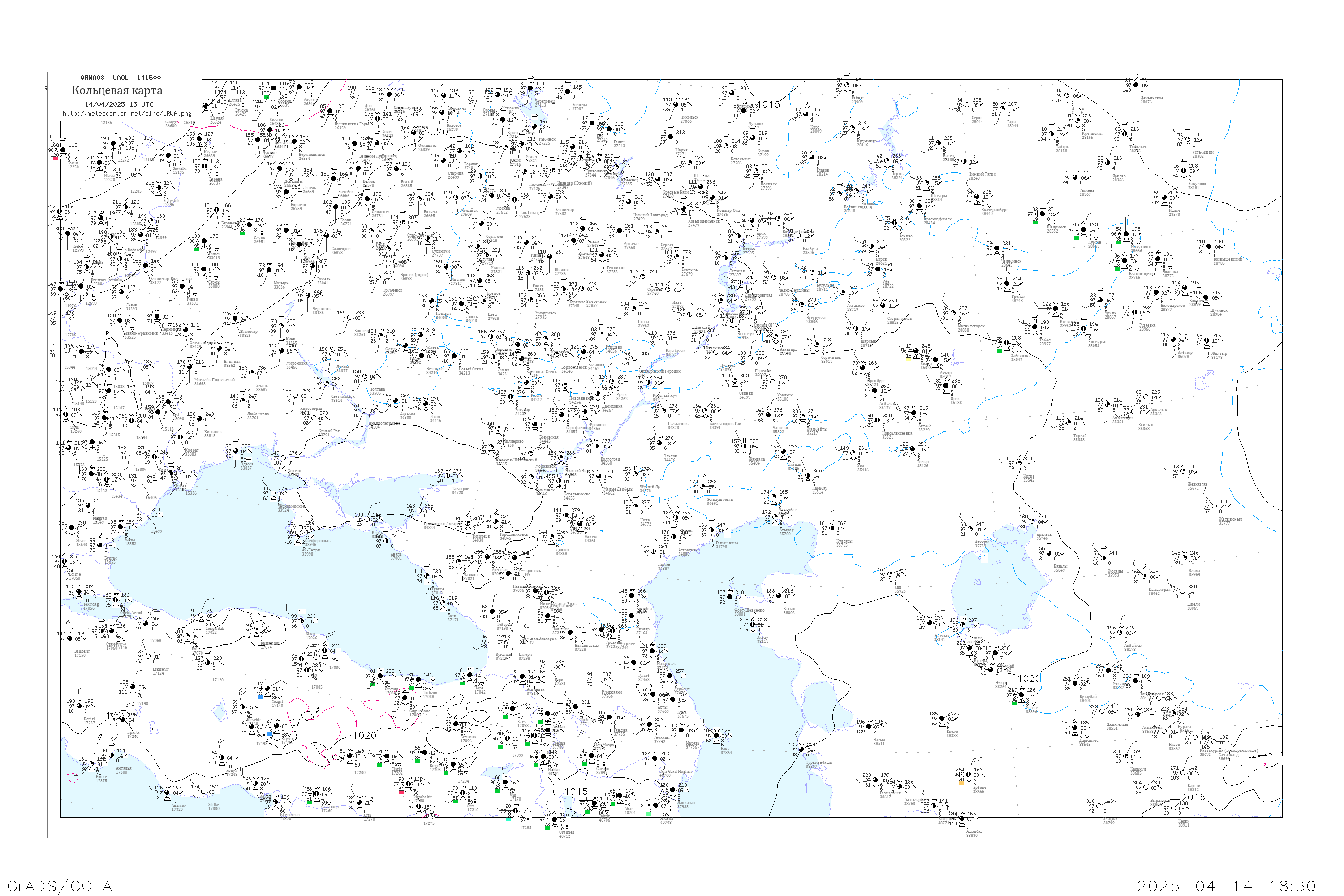Image resolution: width=1344 pixels, height=896 pixels.
Task: Click the green square at Слуцк station
Action: pyautogui.click(x=242, y=233)
